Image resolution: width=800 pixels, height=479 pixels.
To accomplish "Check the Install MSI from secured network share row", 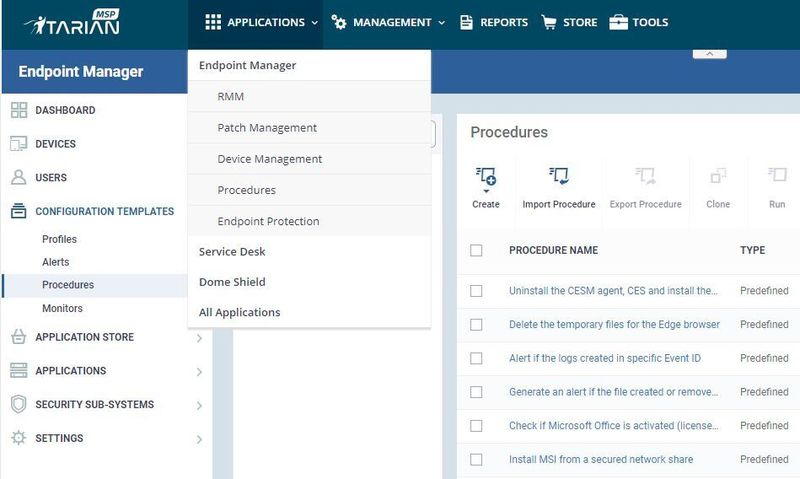I will [x=476, y=460].
